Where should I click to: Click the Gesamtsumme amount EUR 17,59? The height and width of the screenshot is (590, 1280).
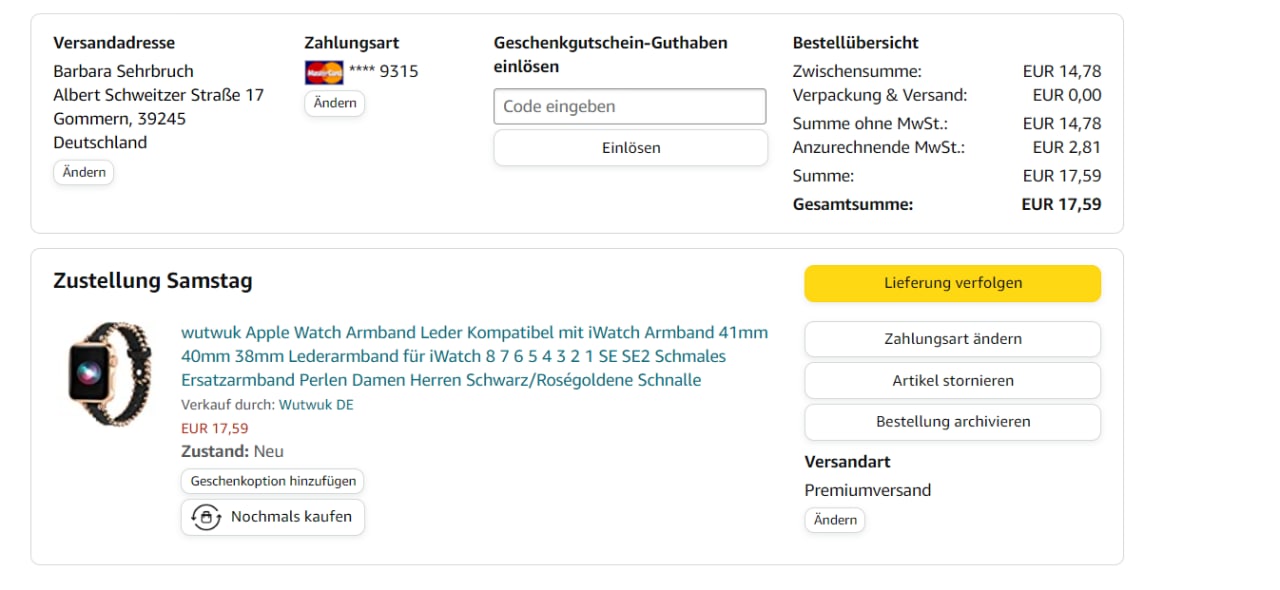point(1061,204)
